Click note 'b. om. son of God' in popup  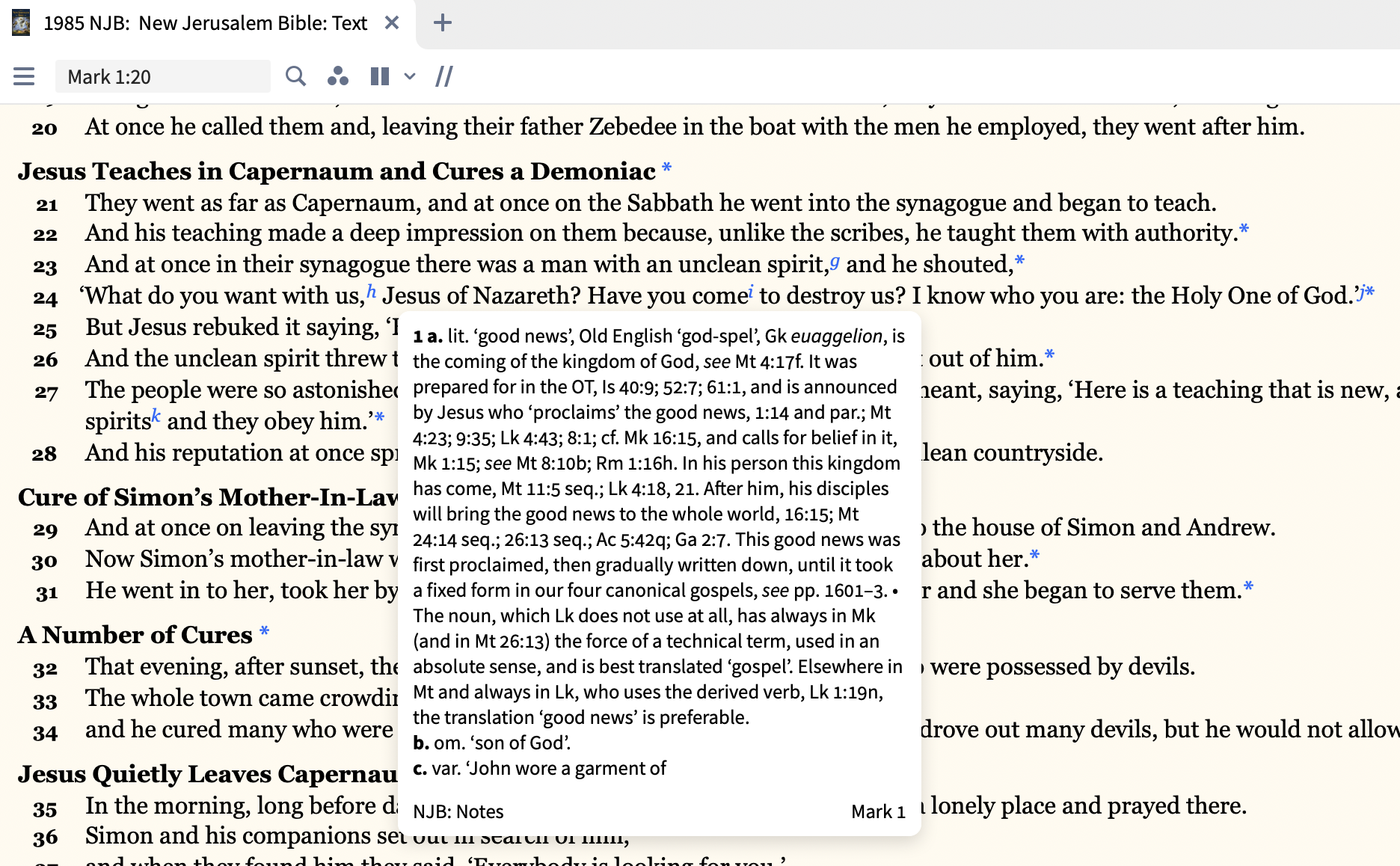[491, 743]
